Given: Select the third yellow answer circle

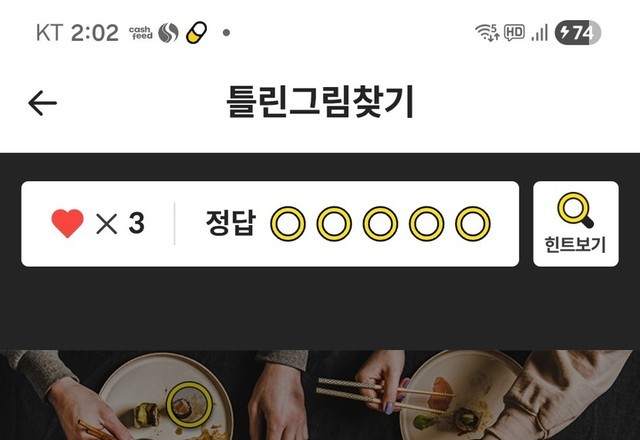Looking at the screenshot, I should tap(380, 224).
